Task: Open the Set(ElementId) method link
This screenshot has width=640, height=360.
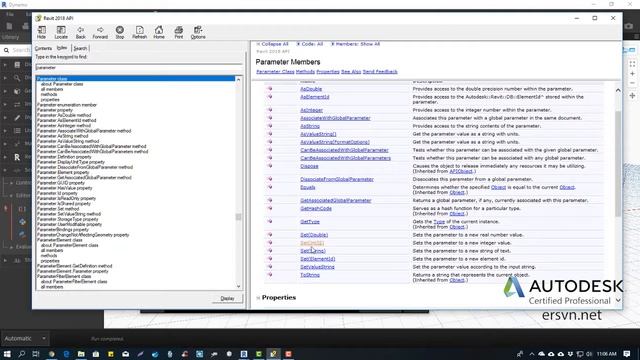Action: coord(318,259)
